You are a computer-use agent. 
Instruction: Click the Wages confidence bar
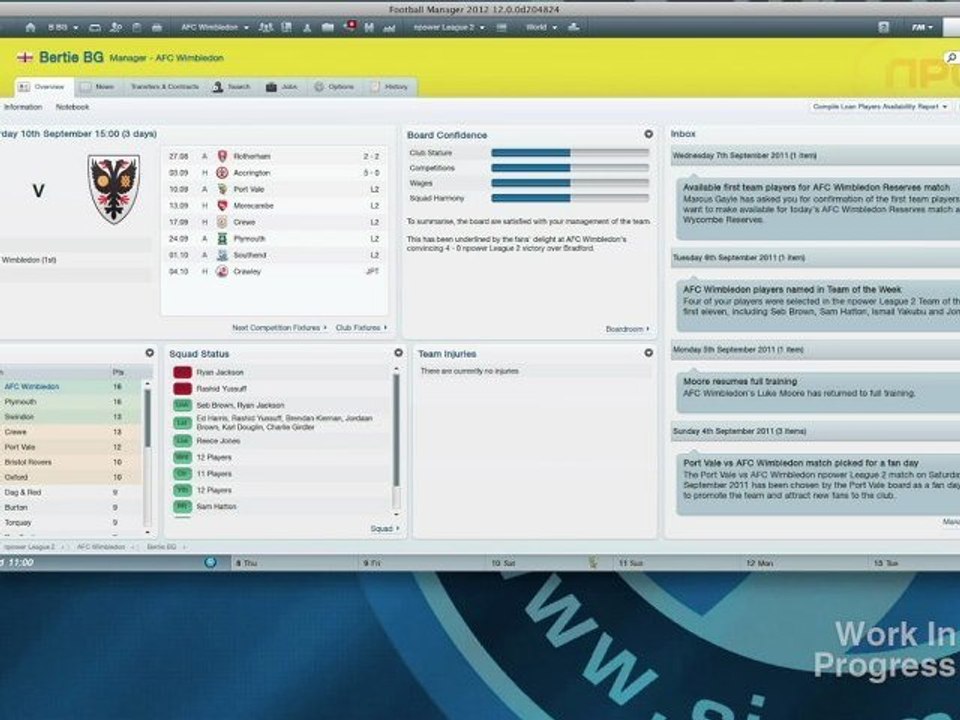[x=570, y=183]
